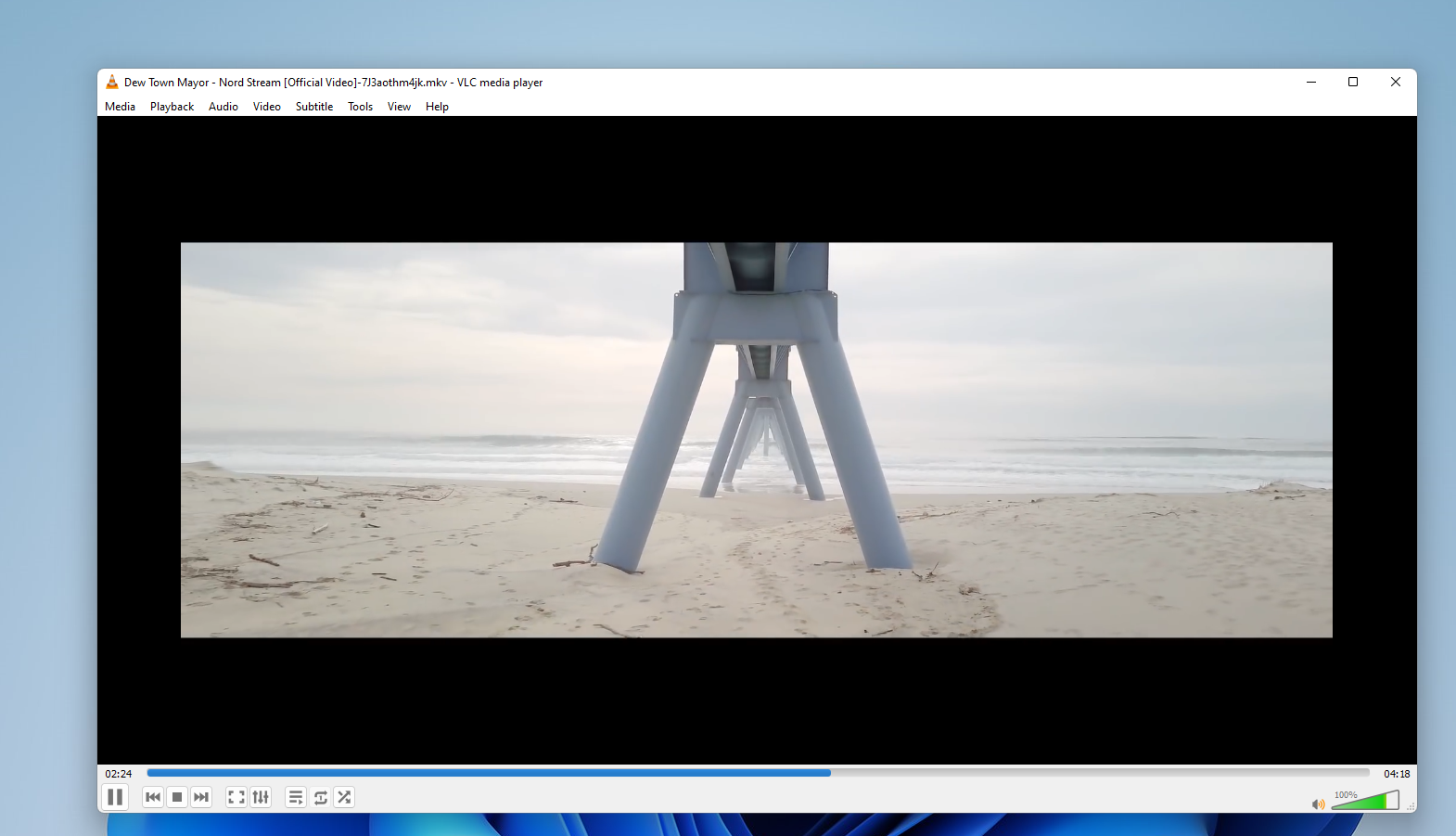Open the Media menu
The width and height of the screenshot is (1456, 836).
tap(120, 107)
